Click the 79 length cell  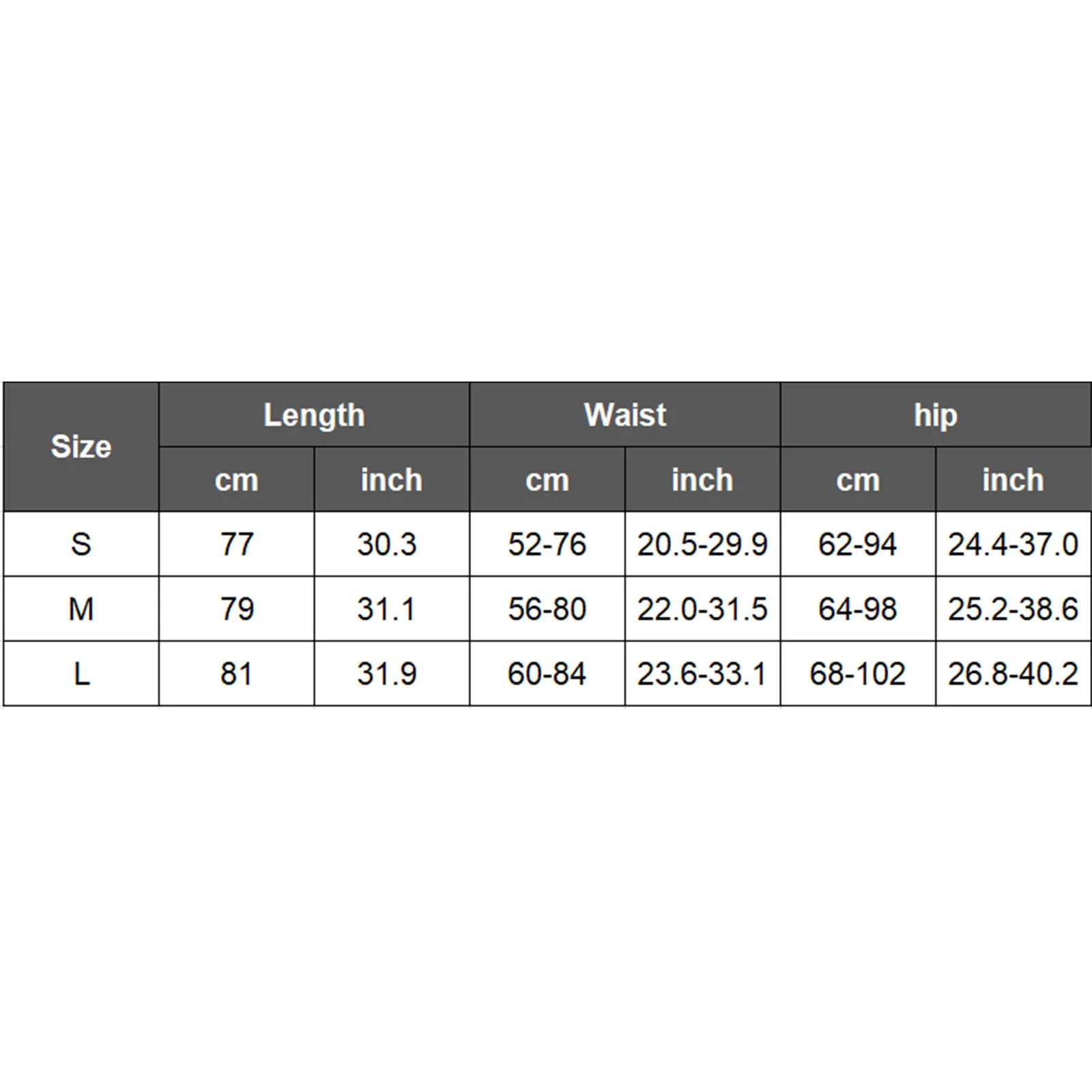236,609
